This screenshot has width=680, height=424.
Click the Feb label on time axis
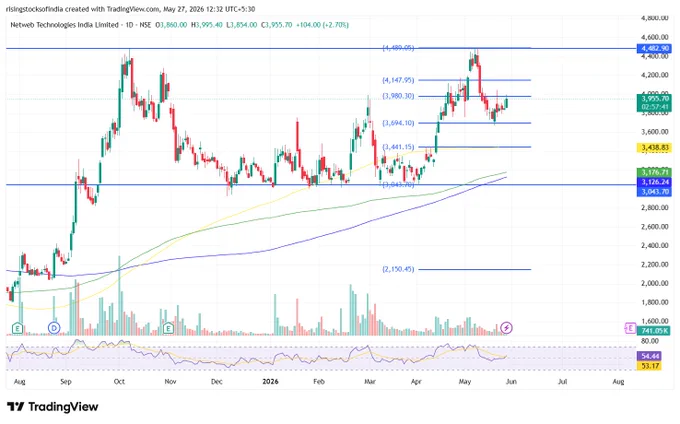319,382
